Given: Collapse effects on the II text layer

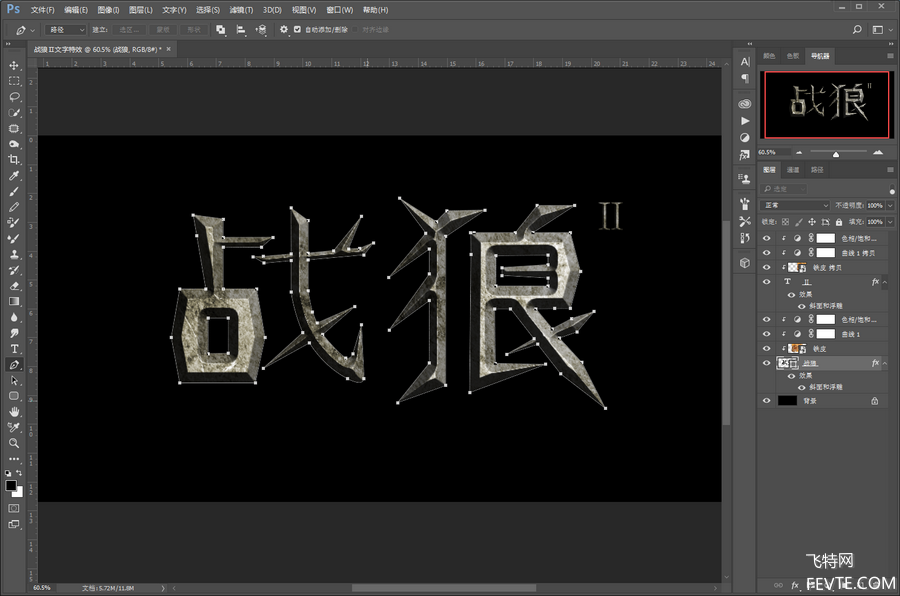Looking at the screenshot, I should [885, 282].
